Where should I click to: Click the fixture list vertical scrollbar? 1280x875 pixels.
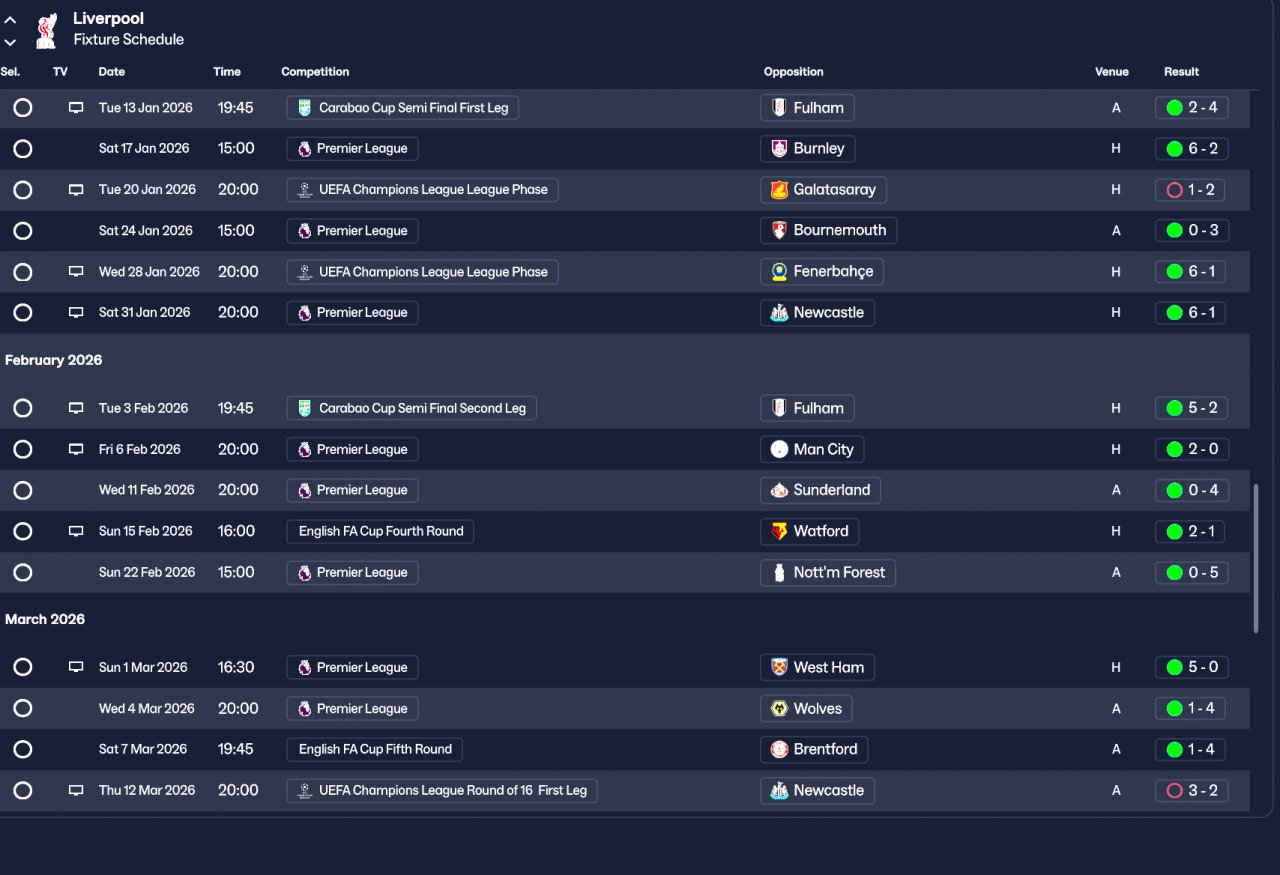1256,558
